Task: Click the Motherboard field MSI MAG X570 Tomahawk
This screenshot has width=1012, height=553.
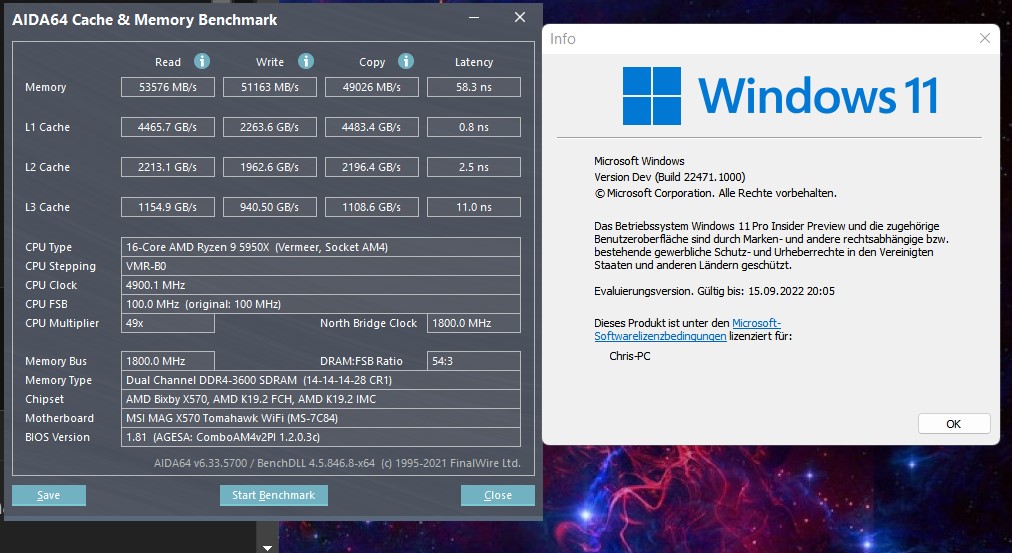Action: coord(321,418)
